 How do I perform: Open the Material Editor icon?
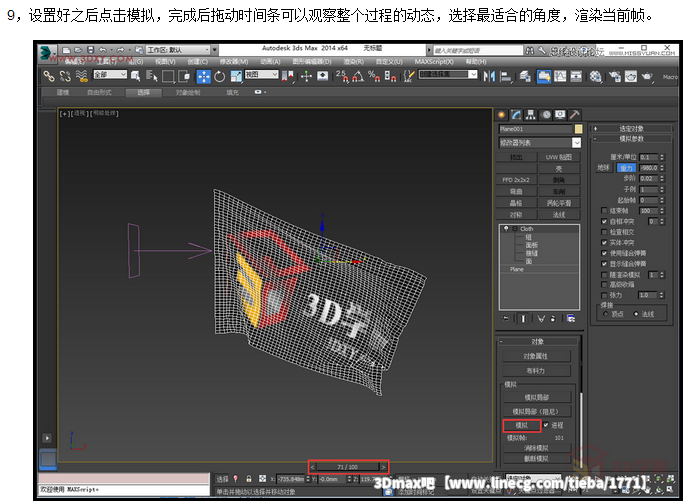pos(595,77)
